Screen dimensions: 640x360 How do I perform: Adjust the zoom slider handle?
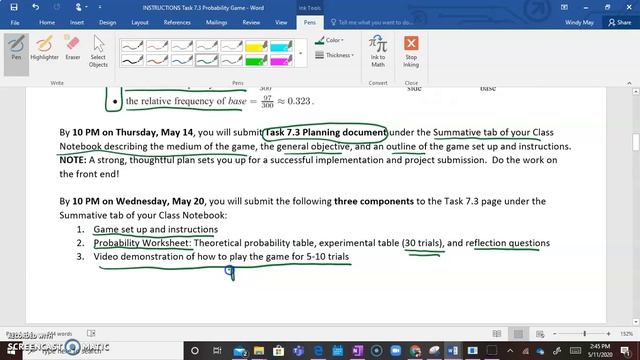click(584, 334)
